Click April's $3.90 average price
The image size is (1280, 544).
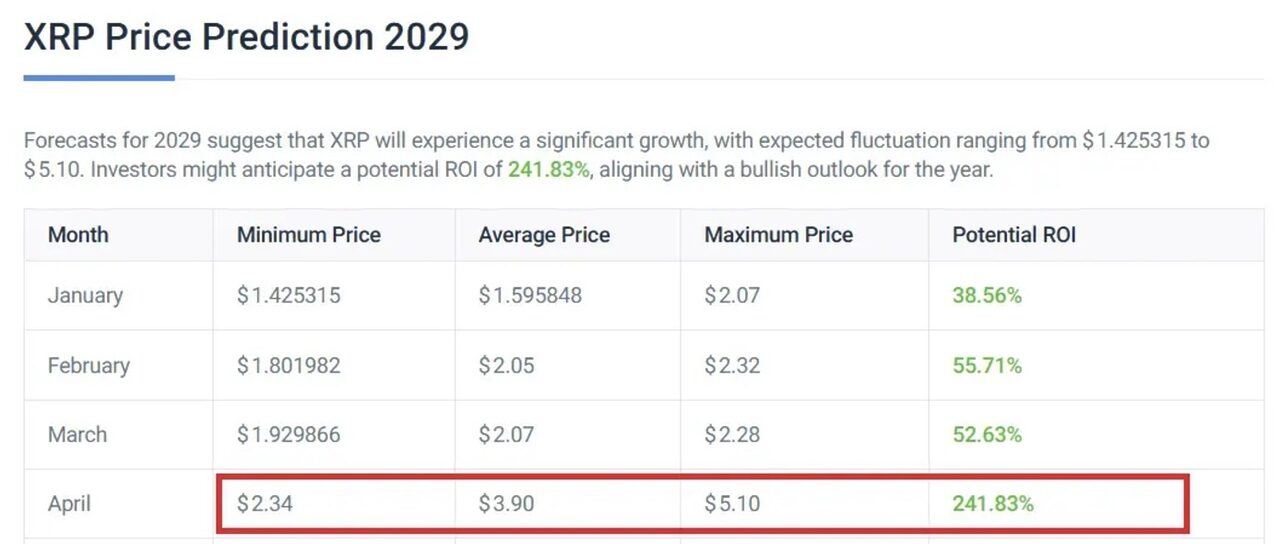tap(506, 504)
